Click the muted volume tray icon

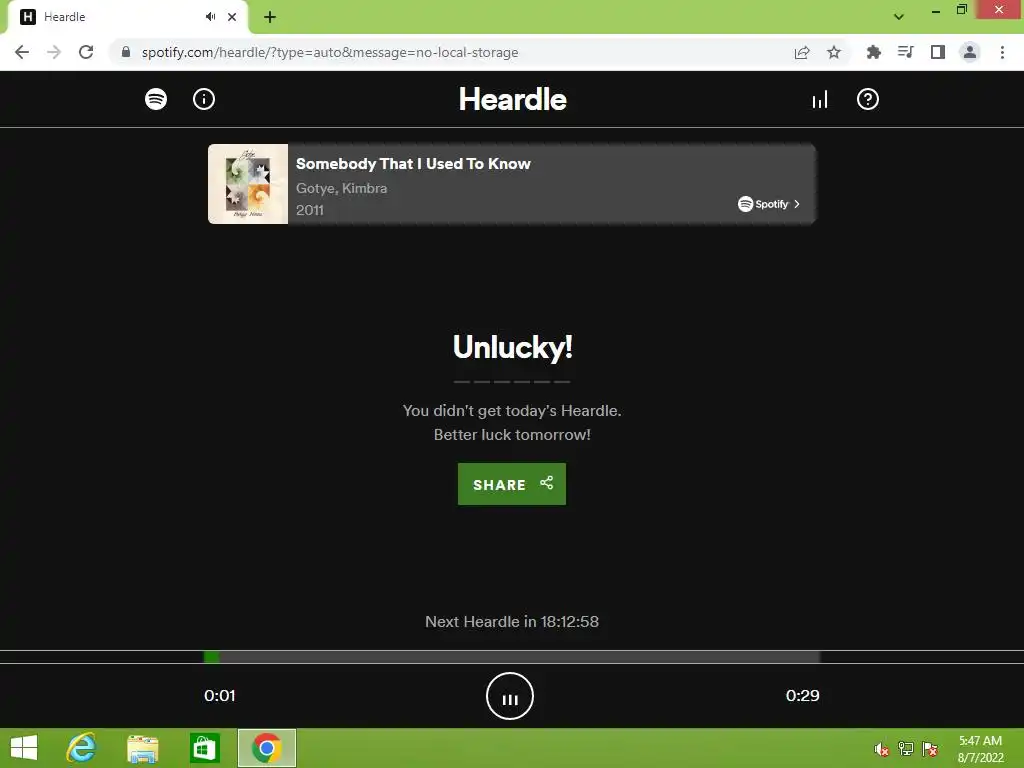click(882, 749)
